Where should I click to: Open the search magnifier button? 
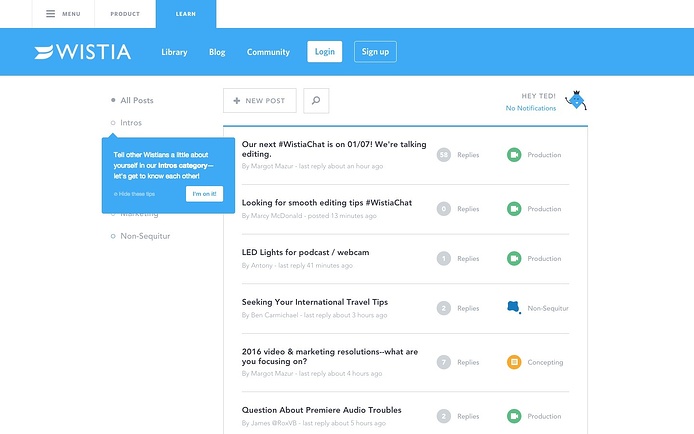pos(316,101)
